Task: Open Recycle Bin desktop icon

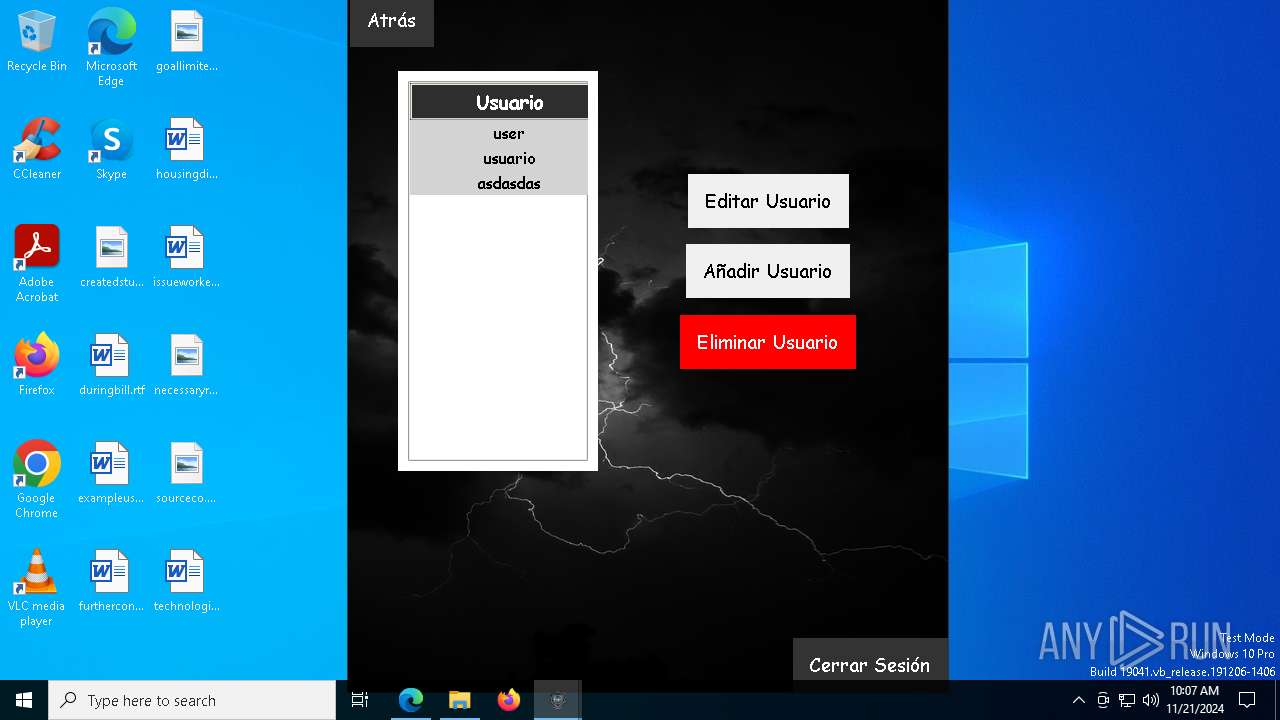Action: 37,42
